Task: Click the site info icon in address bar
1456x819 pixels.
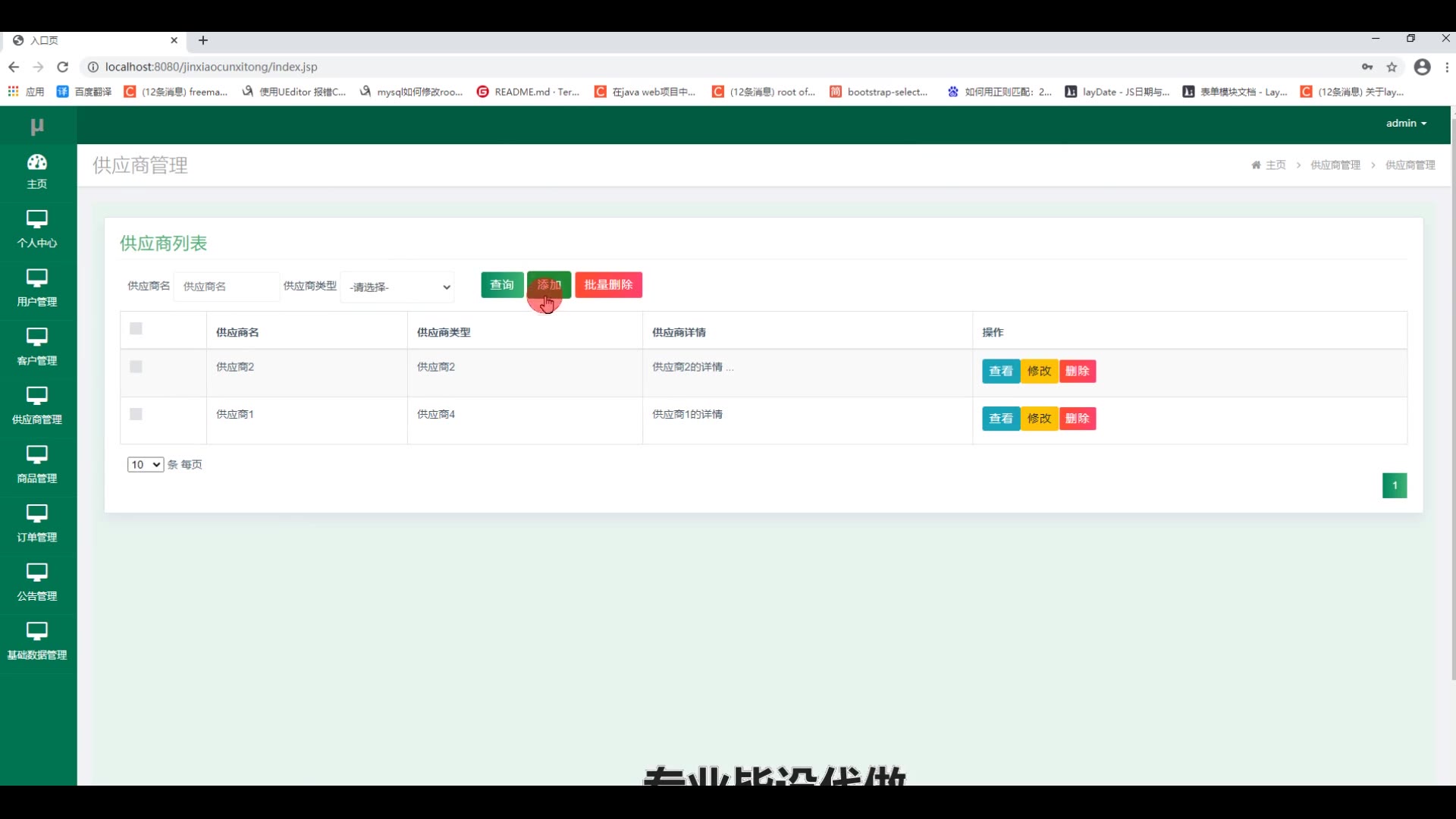Action: [x=93, y=67]
